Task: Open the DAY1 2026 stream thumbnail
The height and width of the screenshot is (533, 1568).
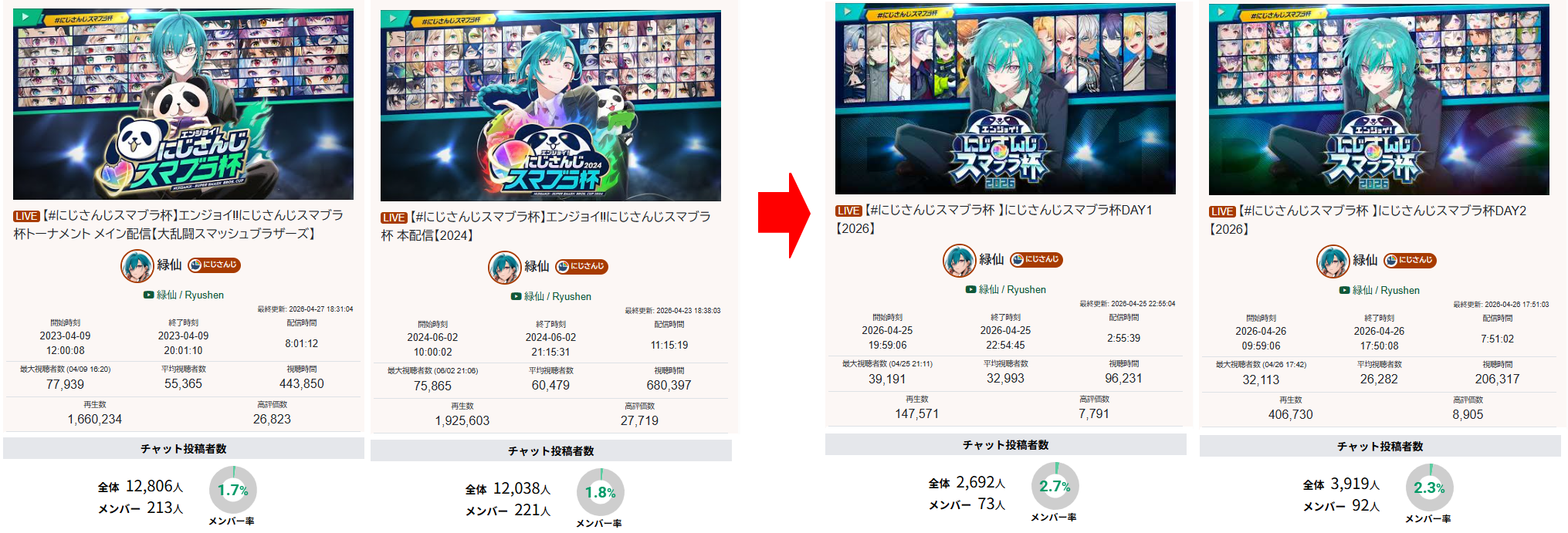Action: 1005,99
